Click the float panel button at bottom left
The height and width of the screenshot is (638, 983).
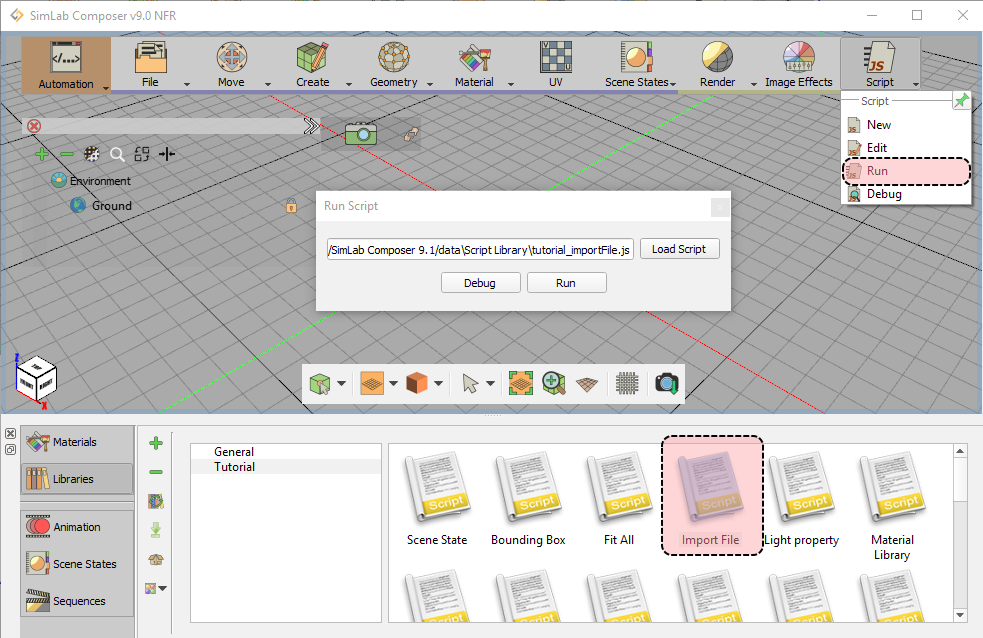pyautogui.click(x=10, y=449)
